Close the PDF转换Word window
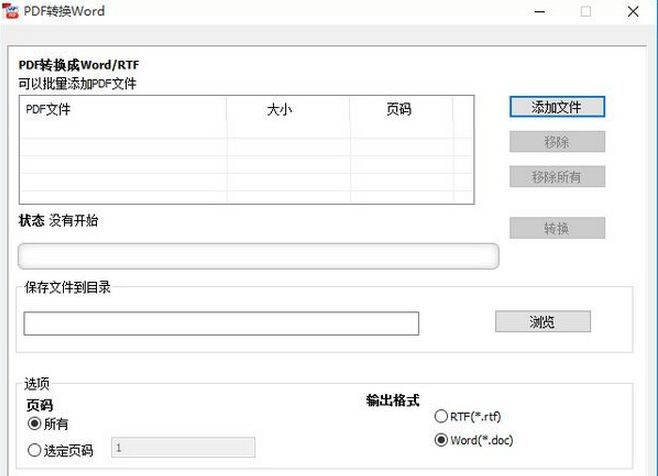The image size is (658, 476). pos(633,12)
